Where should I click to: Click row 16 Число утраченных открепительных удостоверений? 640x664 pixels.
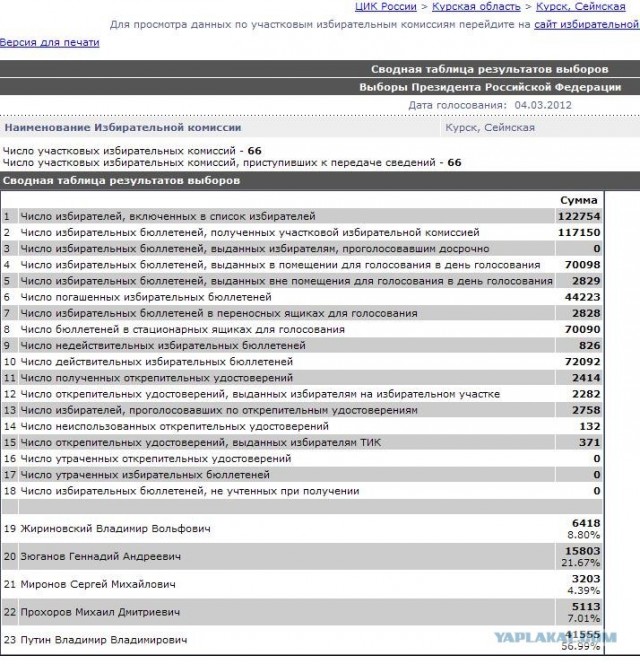[156, 459]
